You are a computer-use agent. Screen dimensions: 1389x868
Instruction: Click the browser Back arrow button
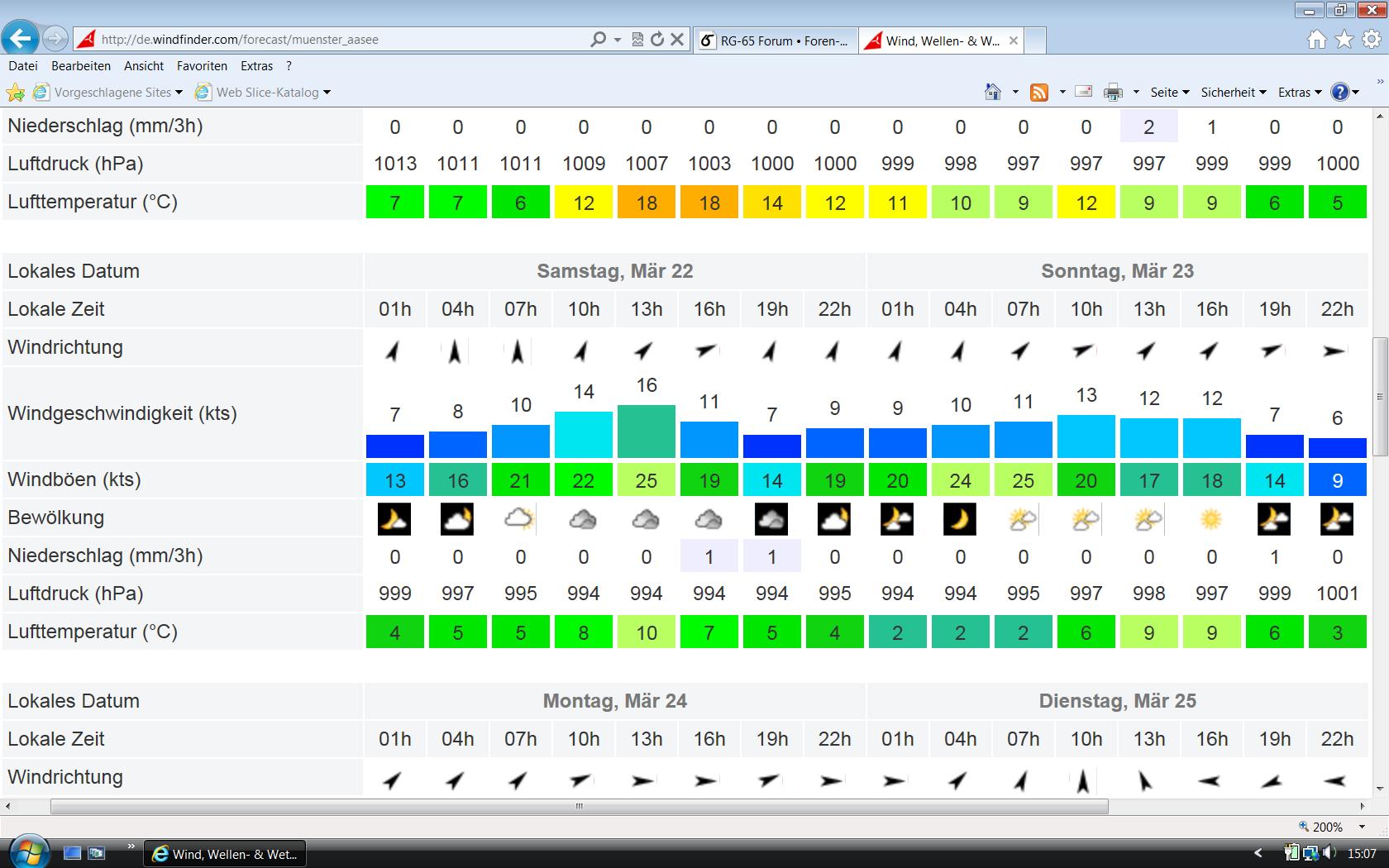[21, 38]
